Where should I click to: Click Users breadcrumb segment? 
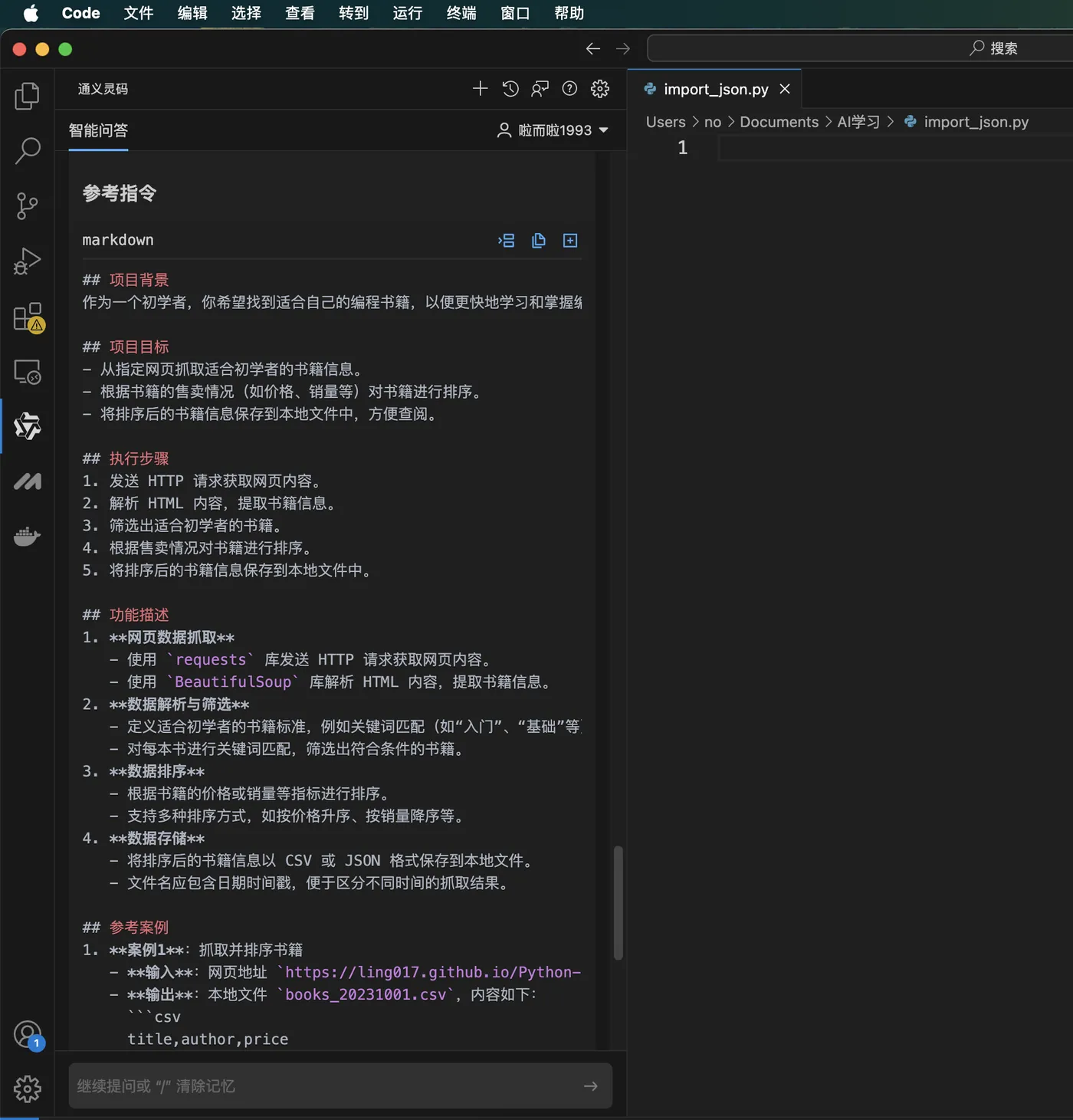[665, 122]
